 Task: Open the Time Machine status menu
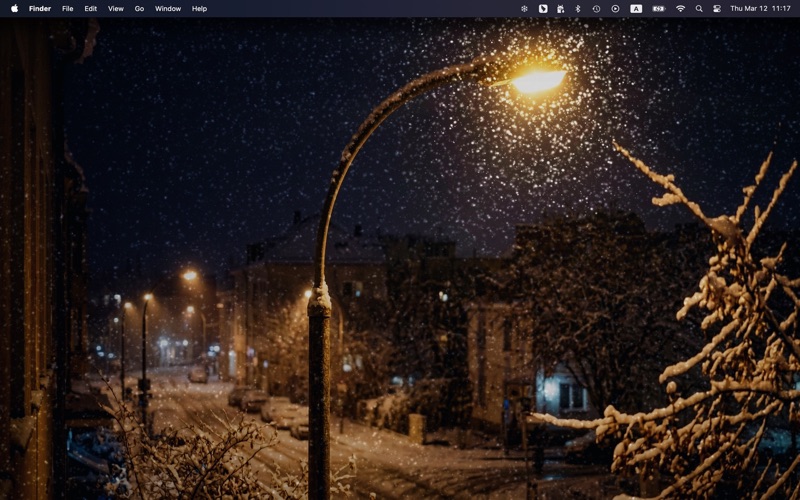click(x=596, y=8)
